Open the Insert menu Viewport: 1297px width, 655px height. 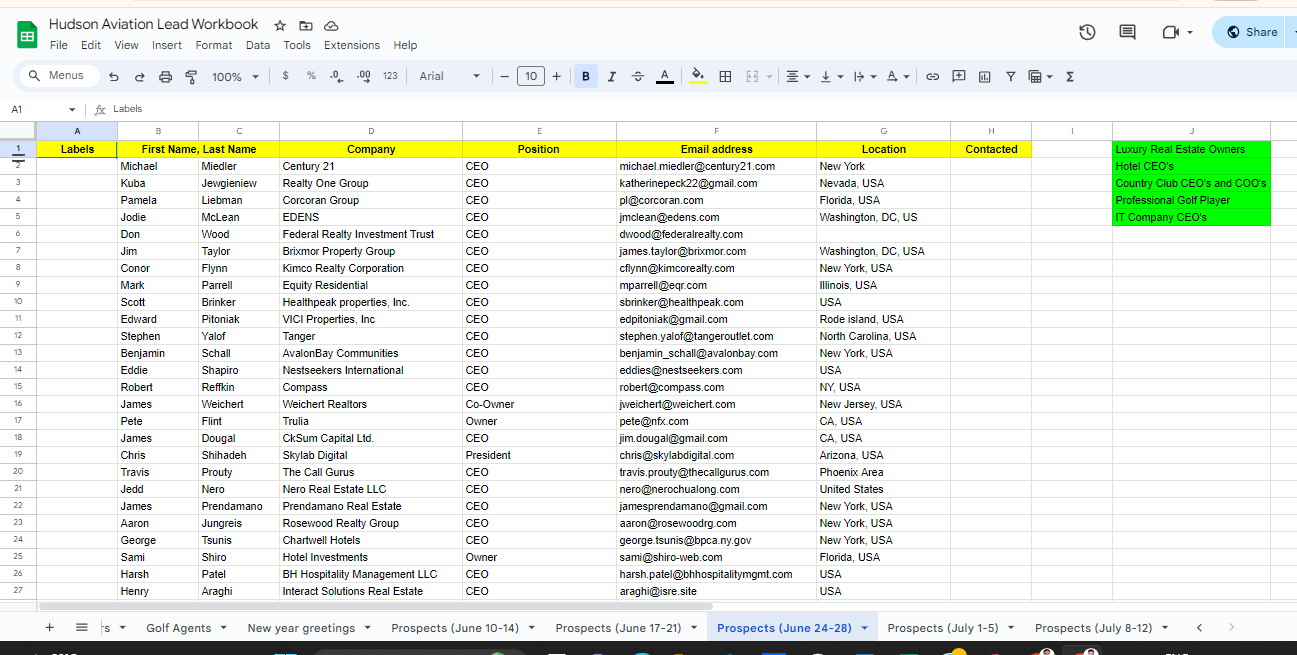point(167,45)
